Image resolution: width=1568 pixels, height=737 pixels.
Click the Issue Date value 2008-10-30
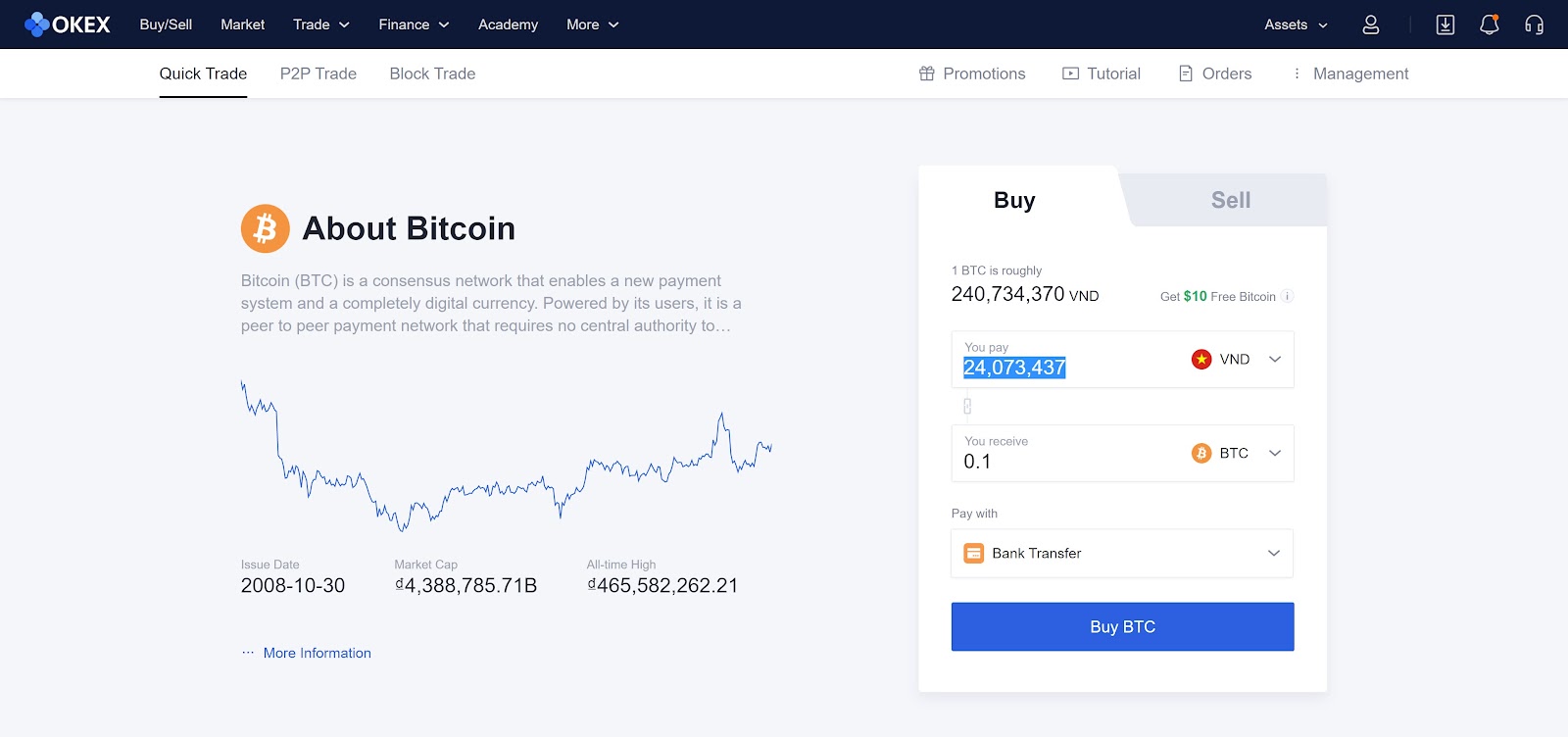click(x=293, y=585)
